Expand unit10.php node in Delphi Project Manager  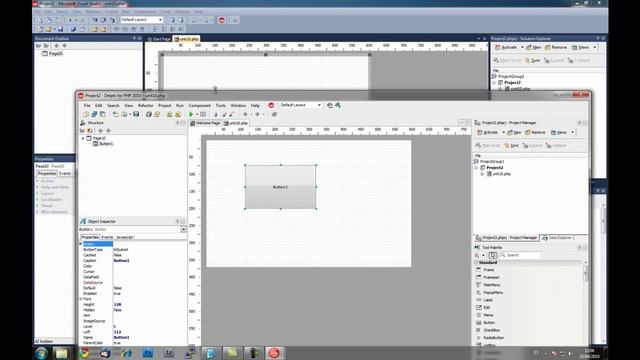pyautogui.click(x=482, y=174)
